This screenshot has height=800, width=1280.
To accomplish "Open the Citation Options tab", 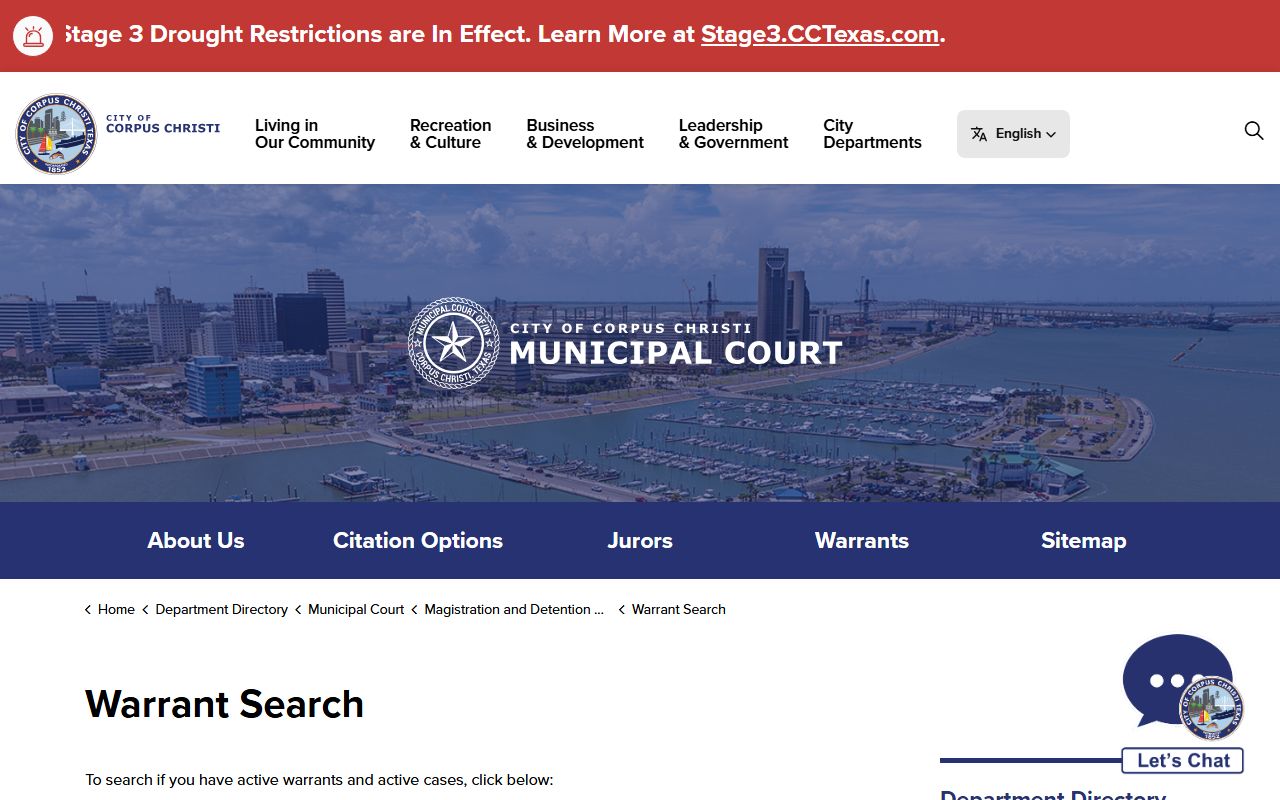I will click(418, 540).
